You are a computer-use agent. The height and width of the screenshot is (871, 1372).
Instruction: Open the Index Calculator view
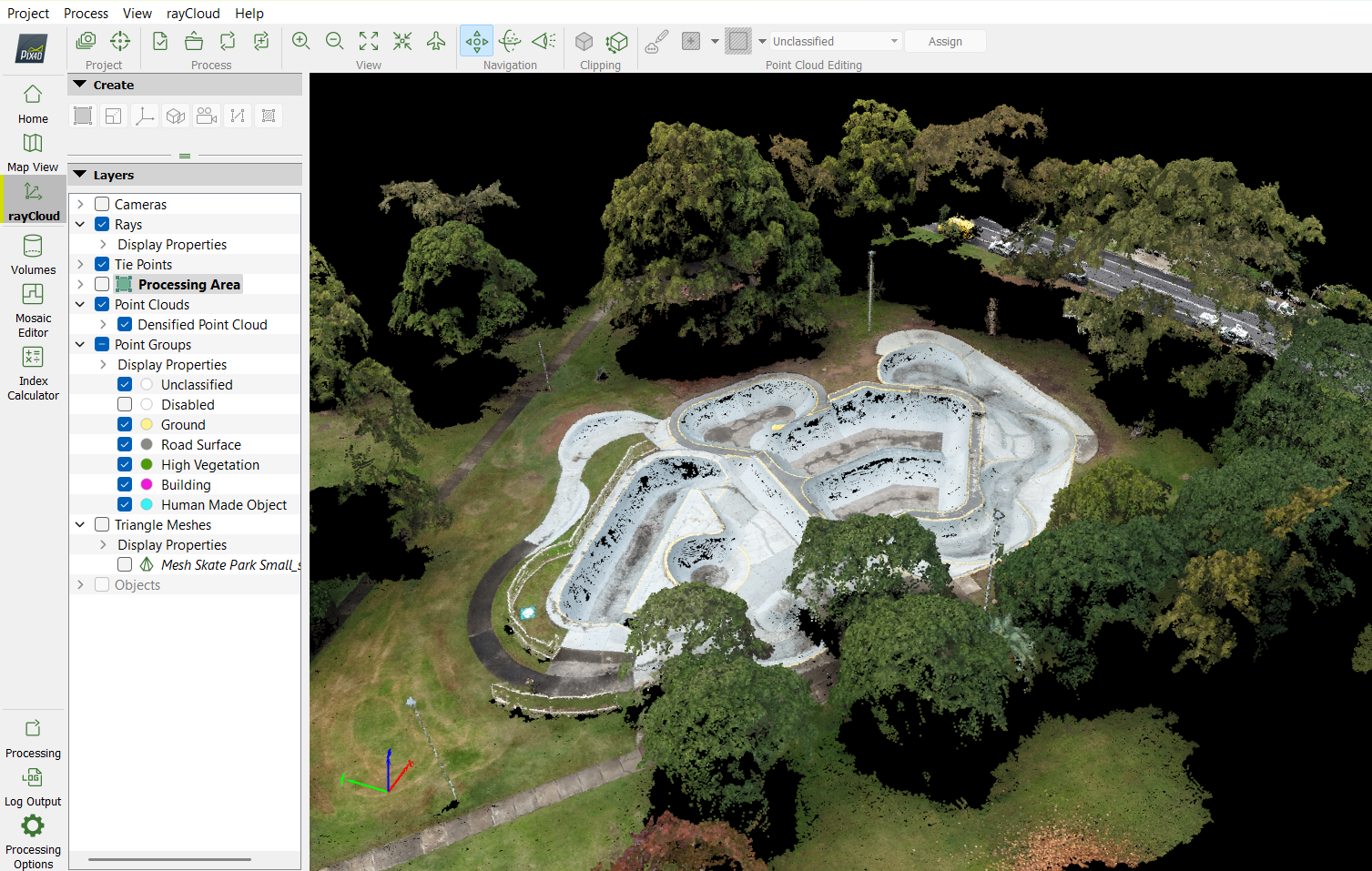point(33,372)
